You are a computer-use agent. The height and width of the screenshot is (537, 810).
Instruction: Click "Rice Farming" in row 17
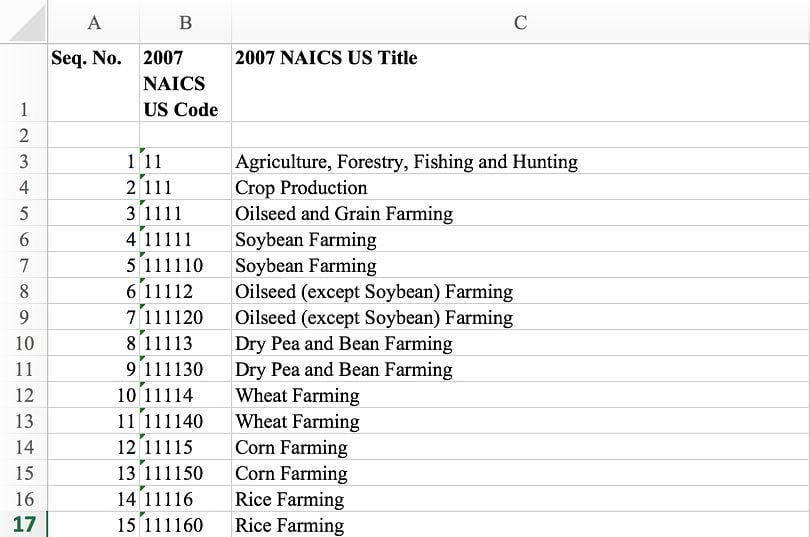pos(289,525)
